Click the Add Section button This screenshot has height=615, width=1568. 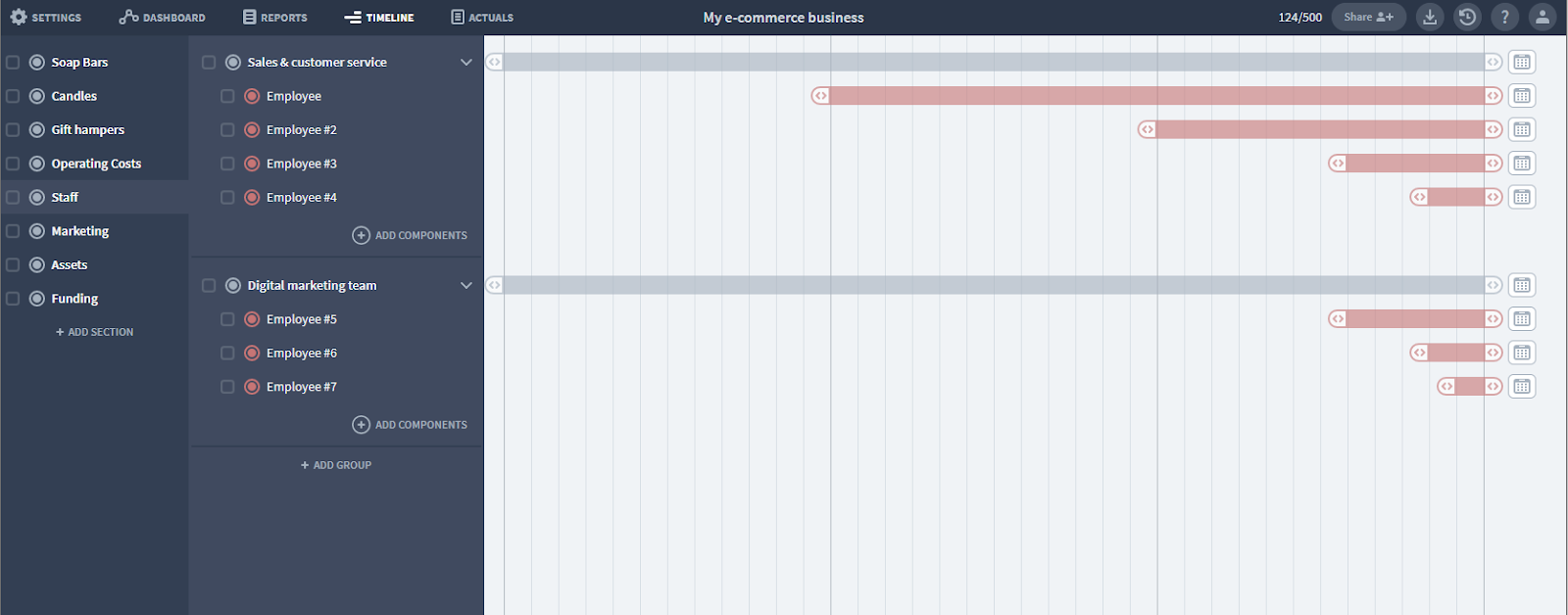pyautogui.click(x=95, y=332)
